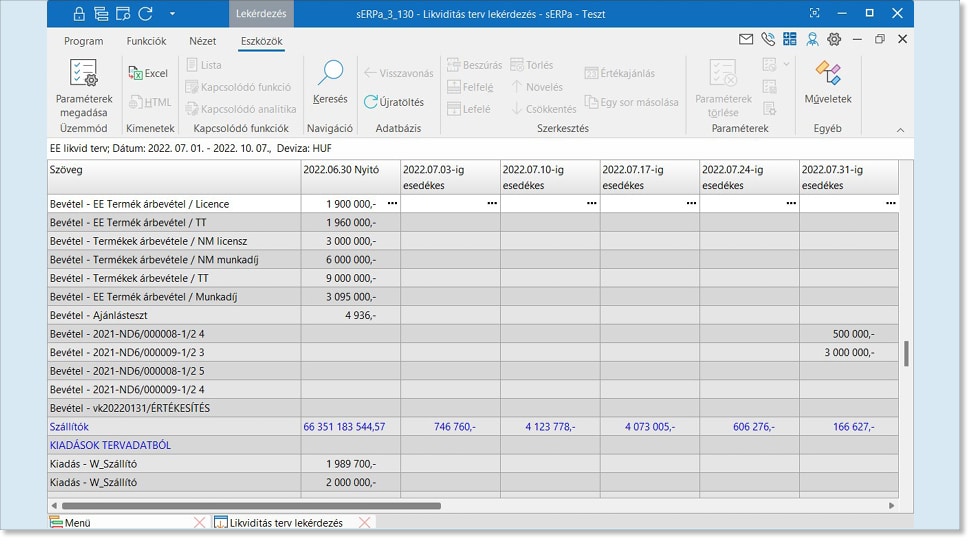
Task: Open the user profile icon
Action: [812, 39]
